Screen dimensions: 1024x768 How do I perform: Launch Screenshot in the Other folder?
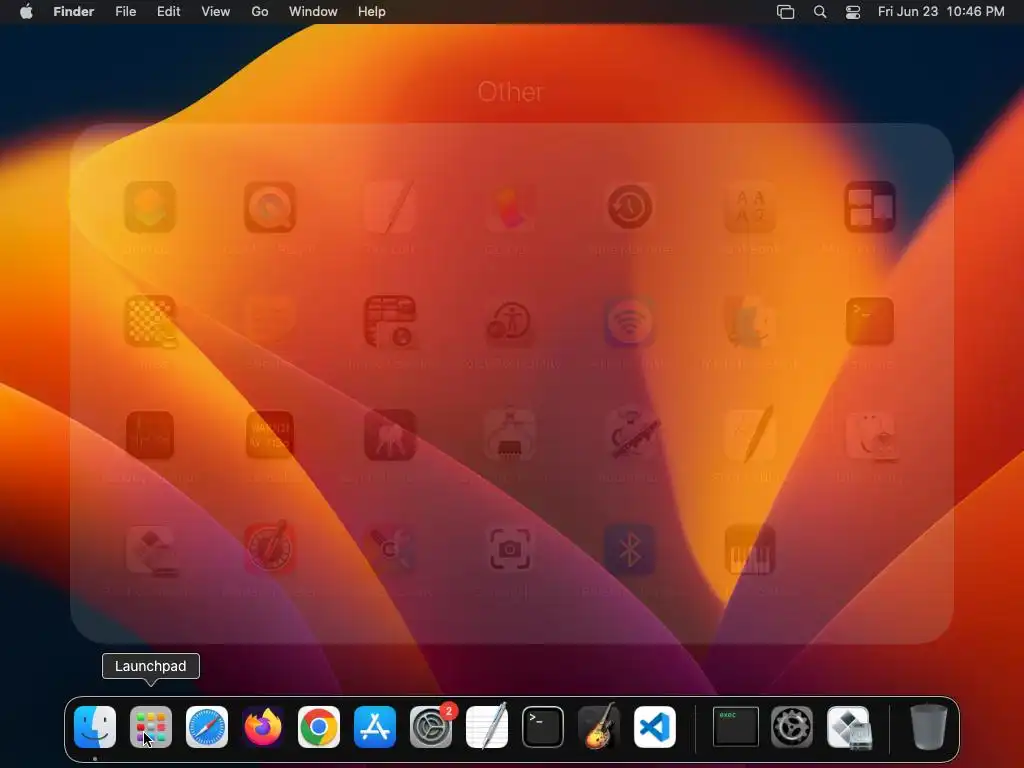click(x=510, y=550)
